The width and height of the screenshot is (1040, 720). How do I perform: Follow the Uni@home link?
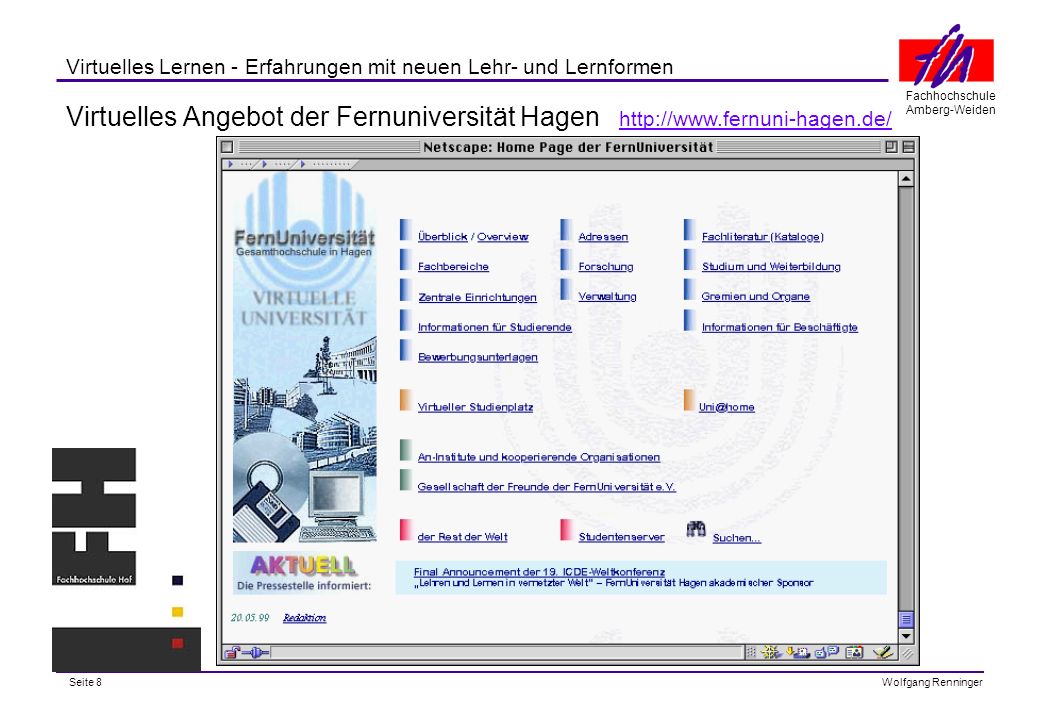(727, 407)
